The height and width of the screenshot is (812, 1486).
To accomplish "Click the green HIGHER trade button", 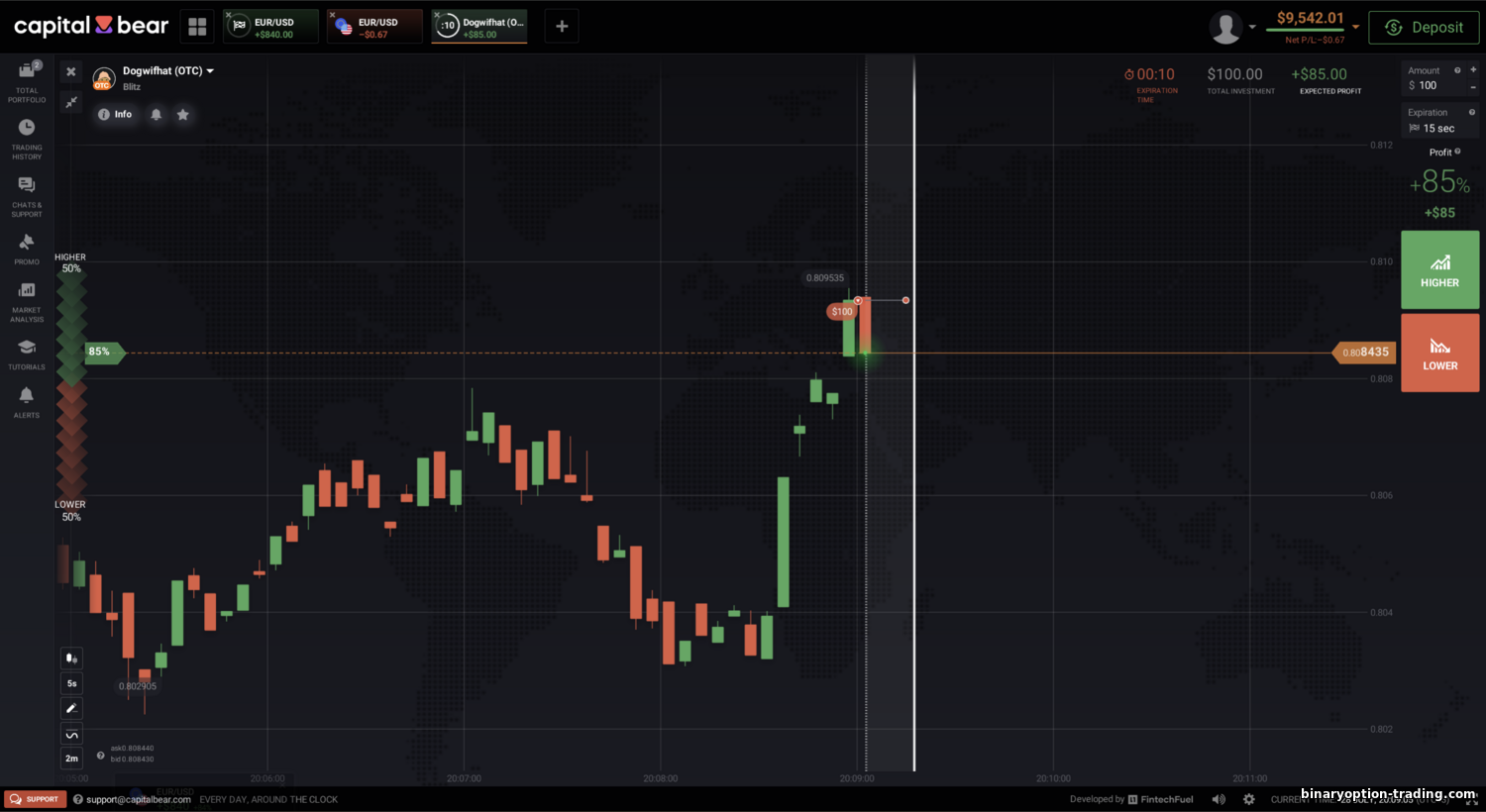I will click(1439, 270).
